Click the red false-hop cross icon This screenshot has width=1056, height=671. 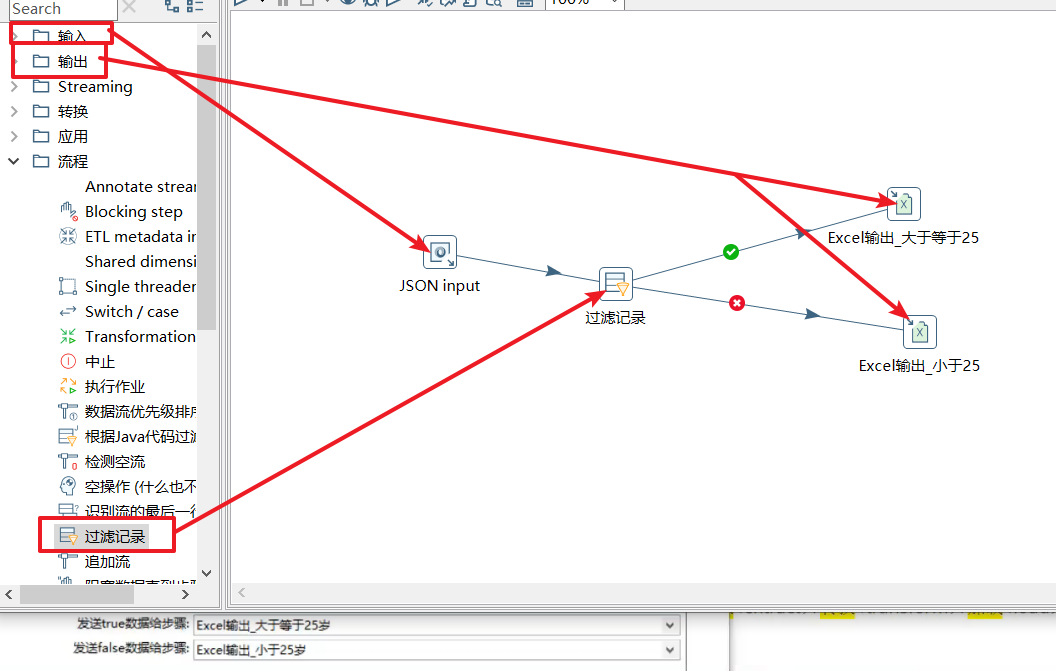[x=737, y=303]
